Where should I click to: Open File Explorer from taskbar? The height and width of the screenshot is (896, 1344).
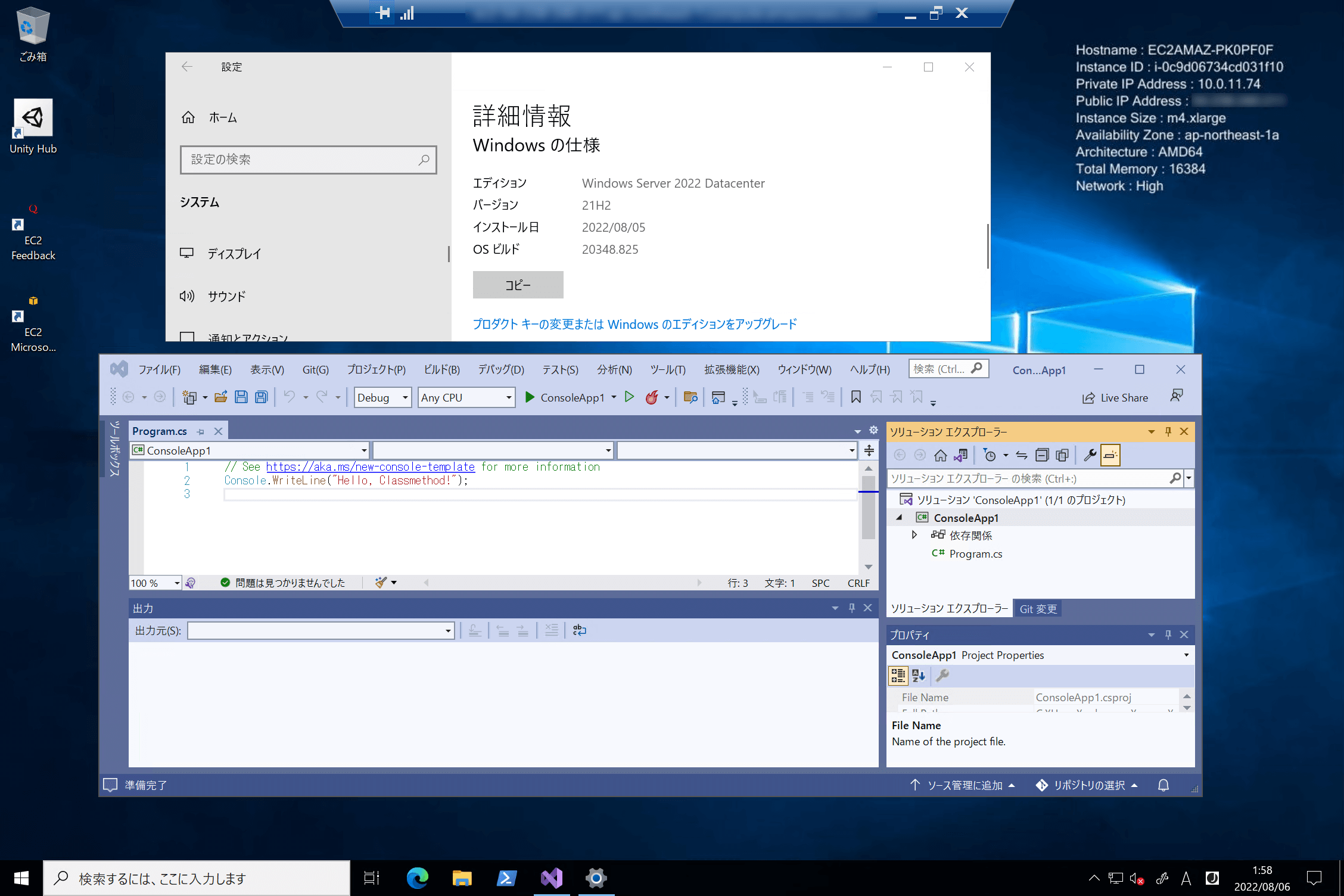pyautogui.click(x=462, y=878)
